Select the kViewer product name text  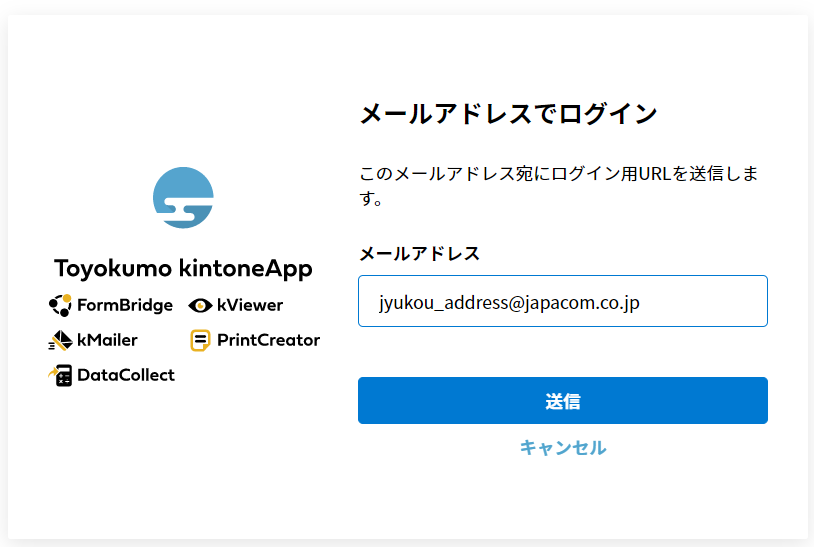coord(250,305)
